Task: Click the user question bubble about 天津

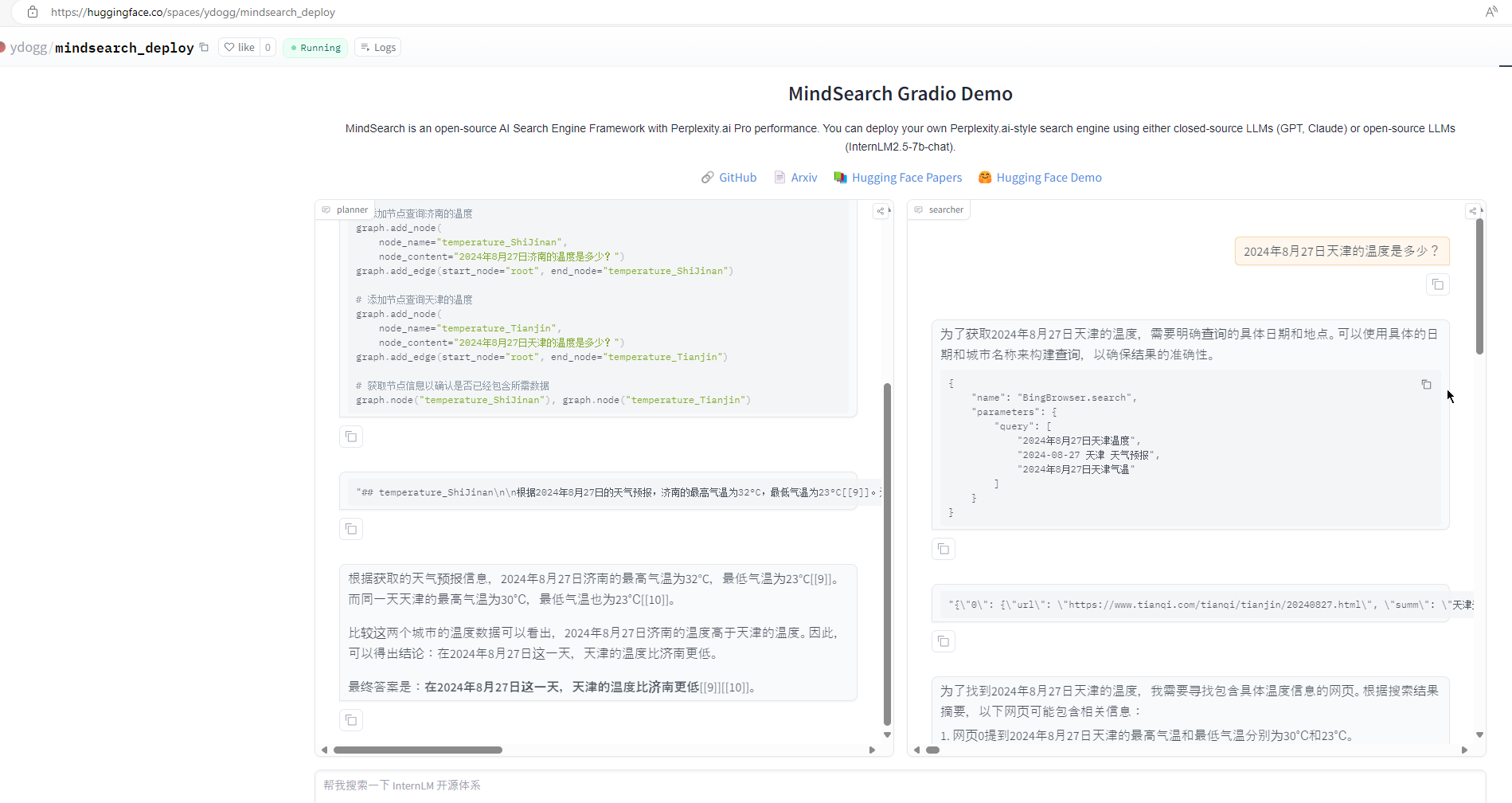Action: click(x=1342, y=251)
